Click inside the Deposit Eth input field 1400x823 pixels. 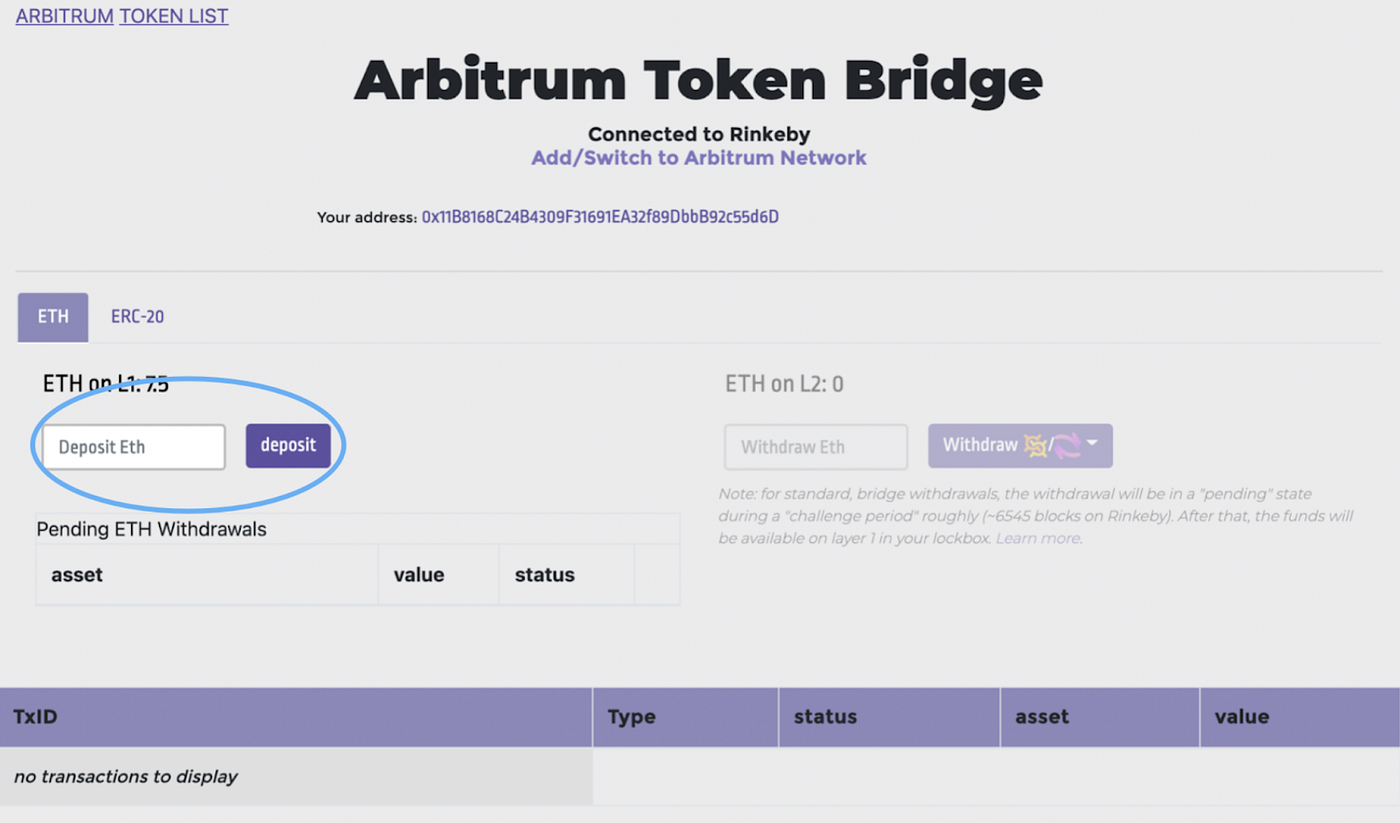click(x=132, y=447)
